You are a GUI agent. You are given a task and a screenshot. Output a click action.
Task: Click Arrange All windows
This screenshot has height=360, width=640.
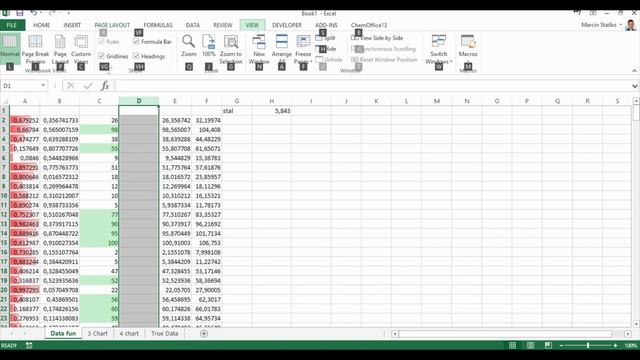click(282, 48)
